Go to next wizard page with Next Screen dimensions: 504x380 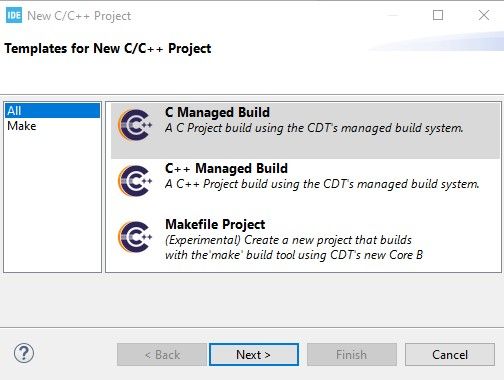coord(254,355)
